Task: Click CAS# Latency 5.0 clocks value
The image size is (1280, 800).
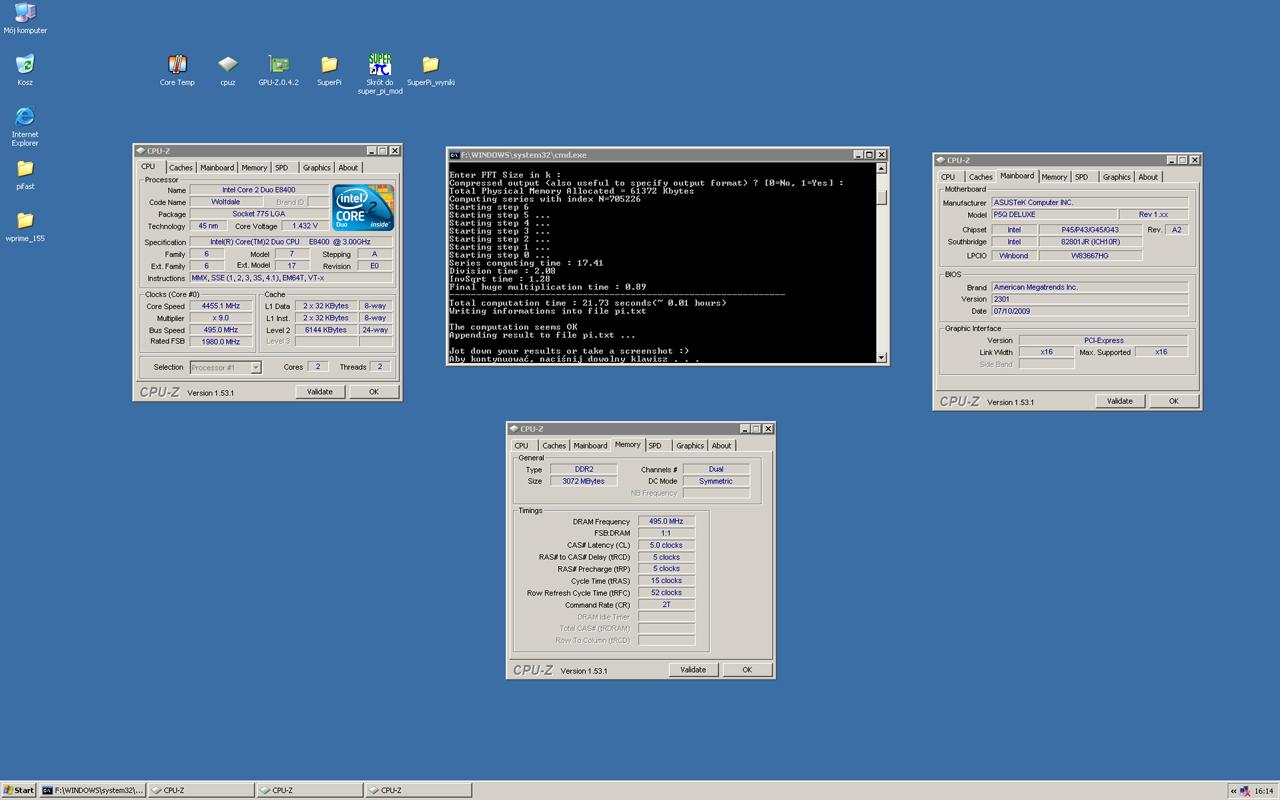Action: coord(666,545)
